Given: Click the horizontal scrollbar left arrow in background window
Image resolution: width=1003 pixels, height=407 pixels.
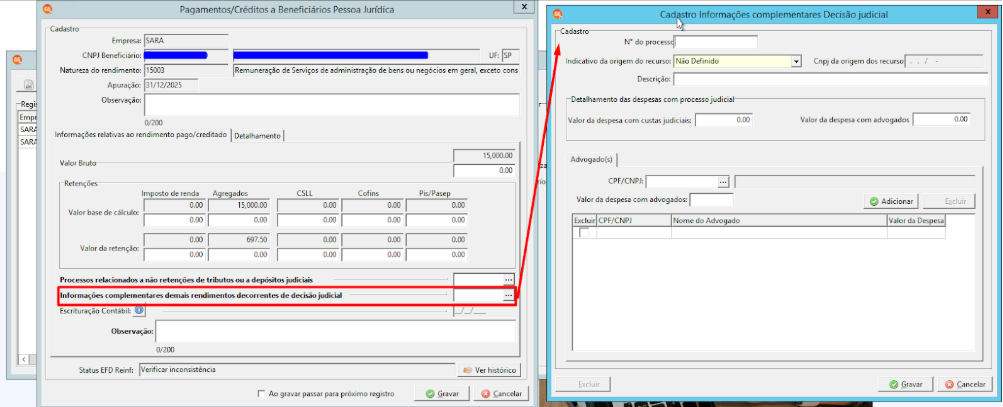Looking at the screenshot, I should tap(24, 360).
